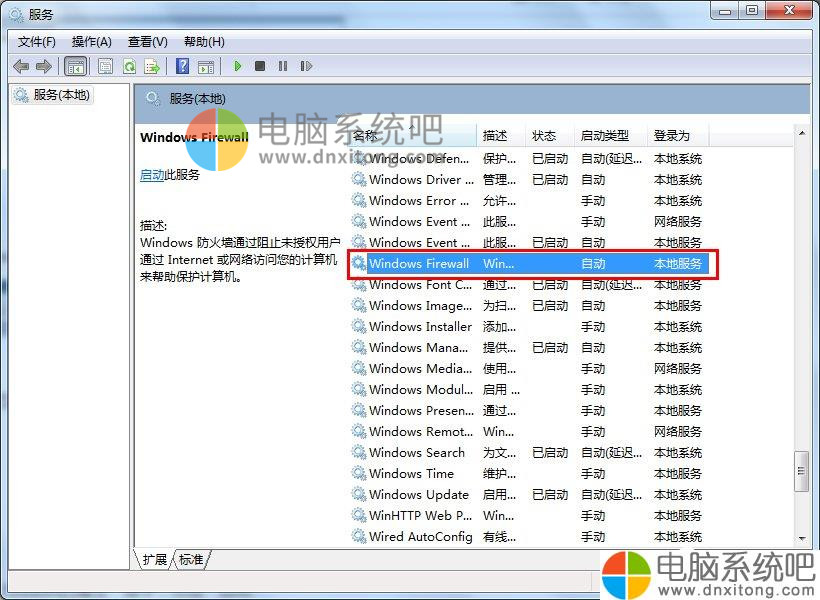Image resolution: width=820 pixels, height=600 pixels.
Task: Go back using the toolbar back arrow
Action: coord(21,66)
